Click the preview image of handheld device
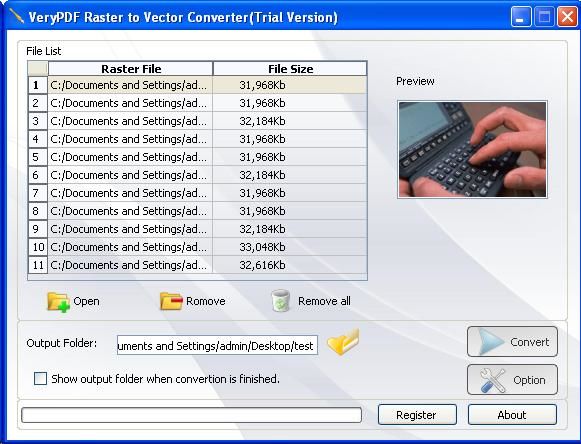This screenshot has height=444, width=581. (x=472, y=149)
